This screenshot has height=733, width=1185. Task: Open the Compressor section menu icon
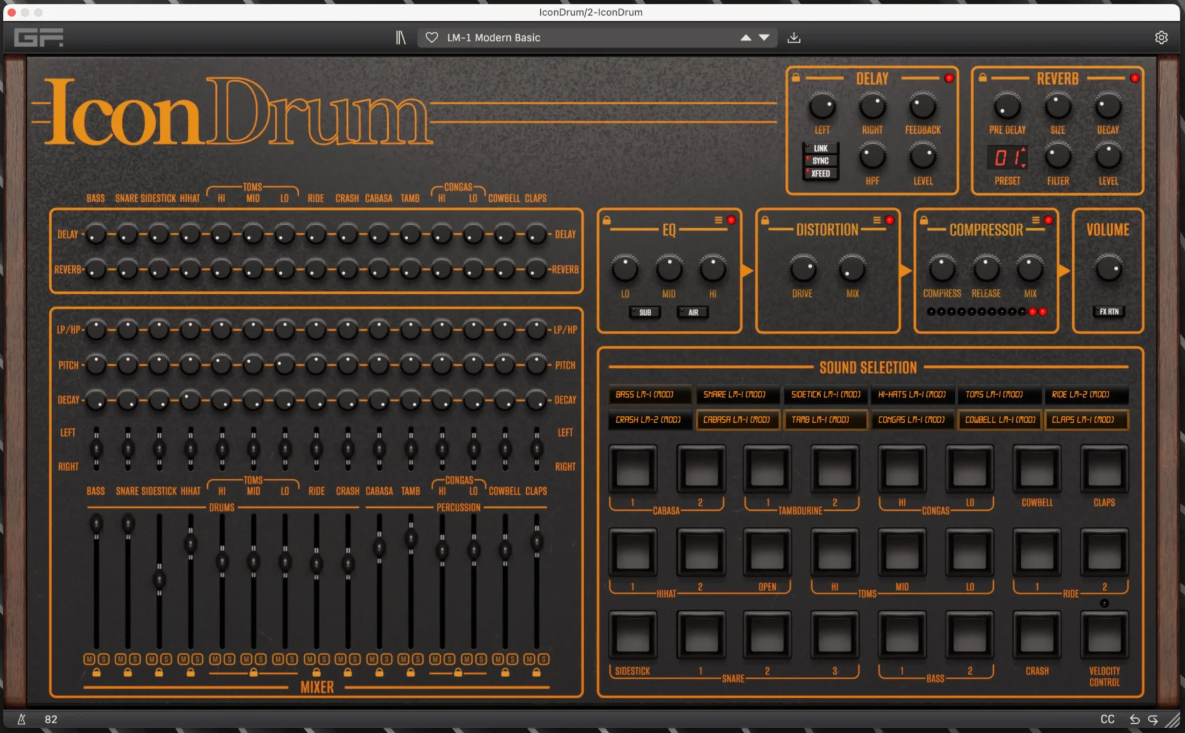(1035, 220)
